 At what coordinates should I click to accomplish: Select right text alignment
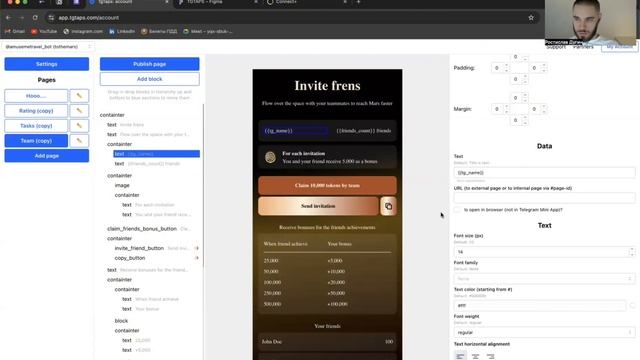coord(491,356)
